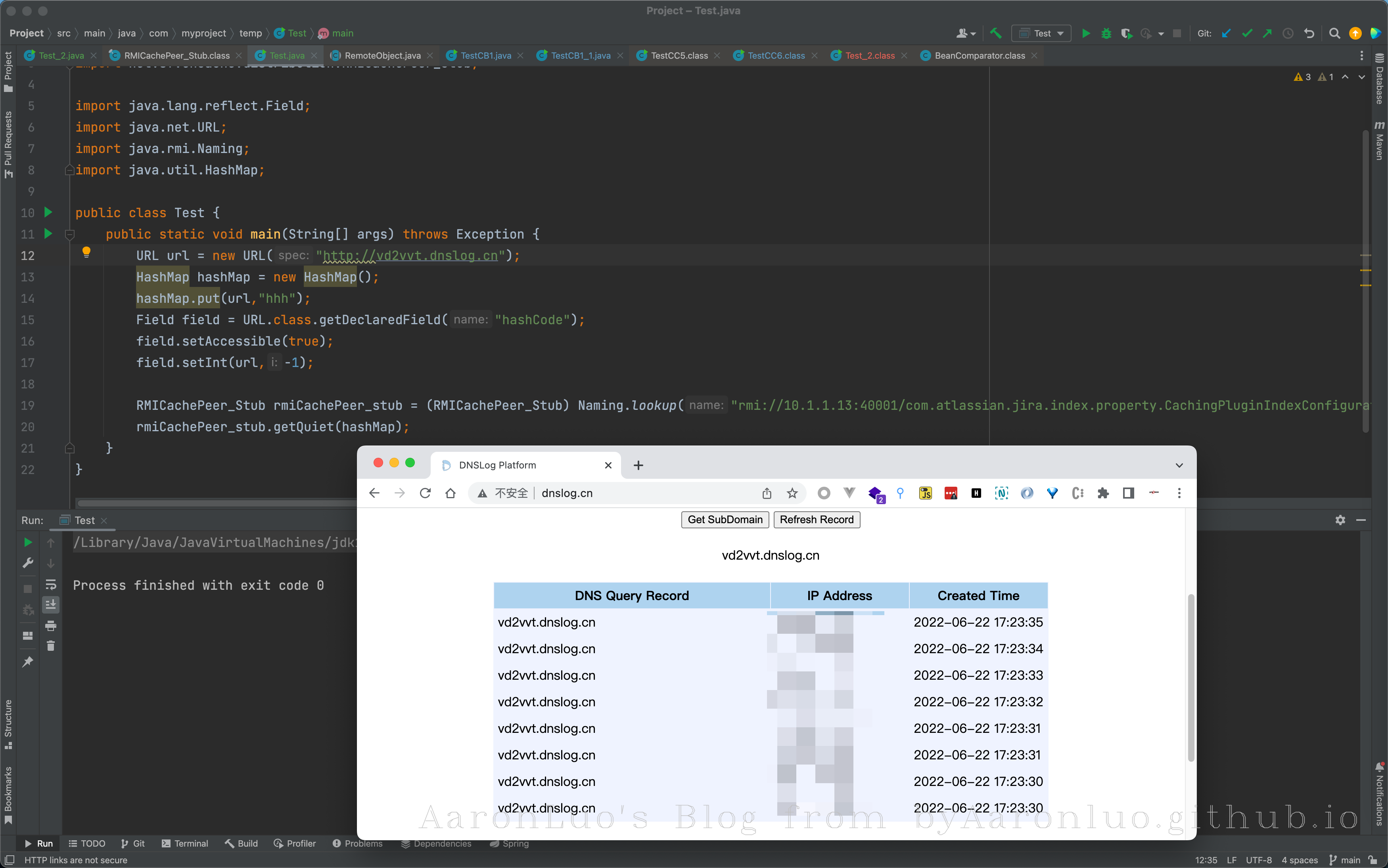Click the green Run button in top toolbar

point(1085,33)
